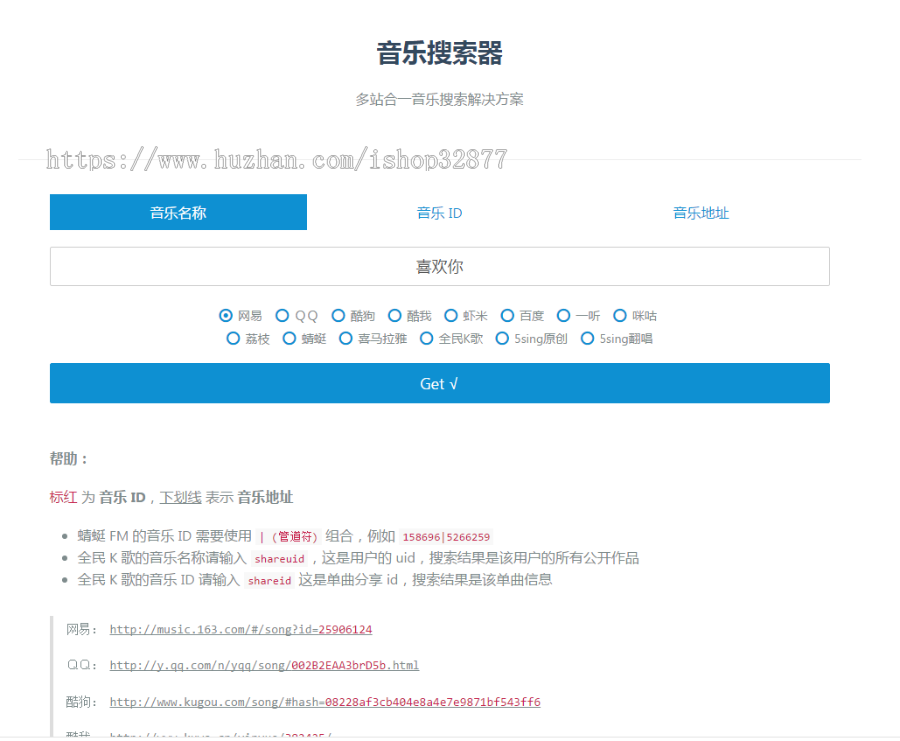Open the kugou.com song hash link
Screen dimensions: 900x741
(x=325, y=702)
